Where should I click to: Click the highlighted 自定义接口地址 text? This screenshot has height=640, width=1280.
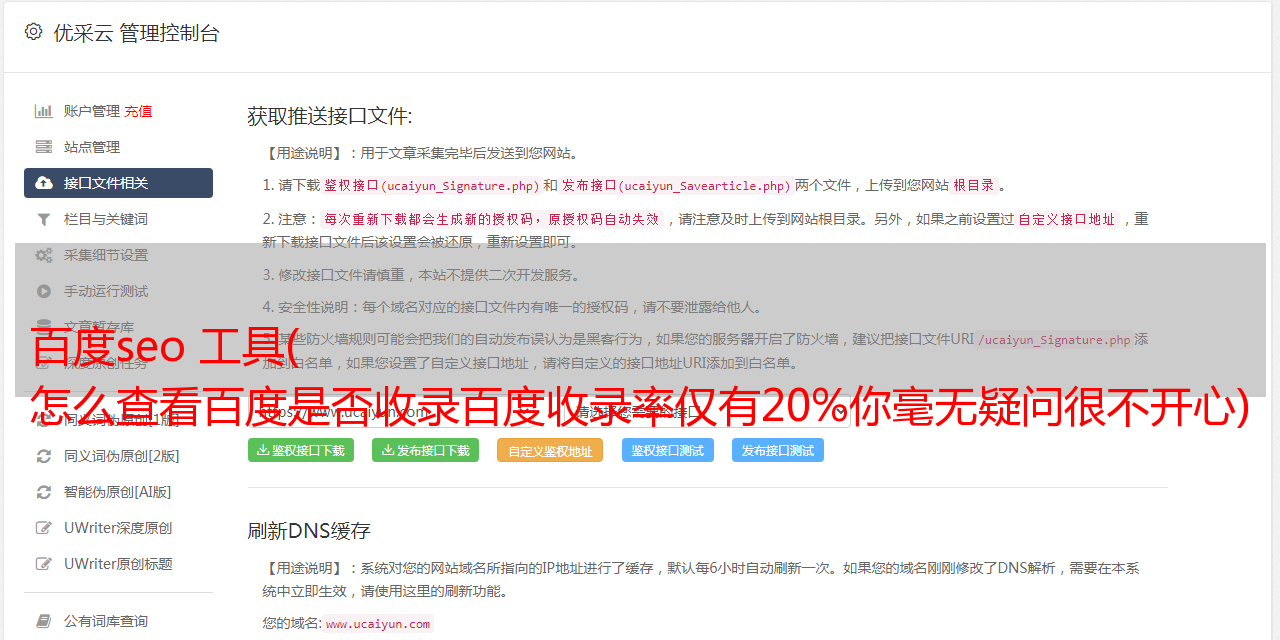pos(1067,219)
